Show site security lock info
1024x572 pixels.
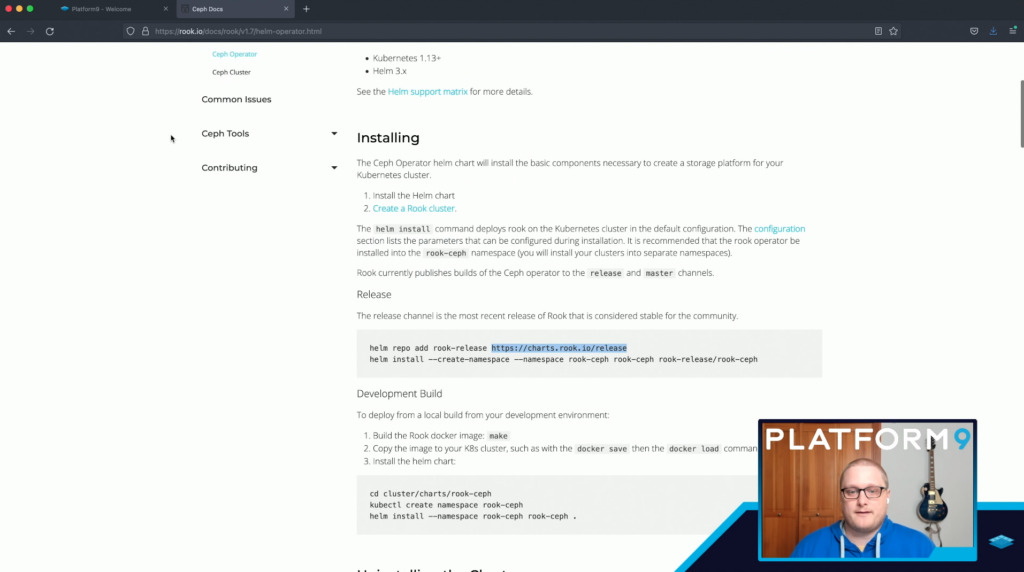[145, 31]
